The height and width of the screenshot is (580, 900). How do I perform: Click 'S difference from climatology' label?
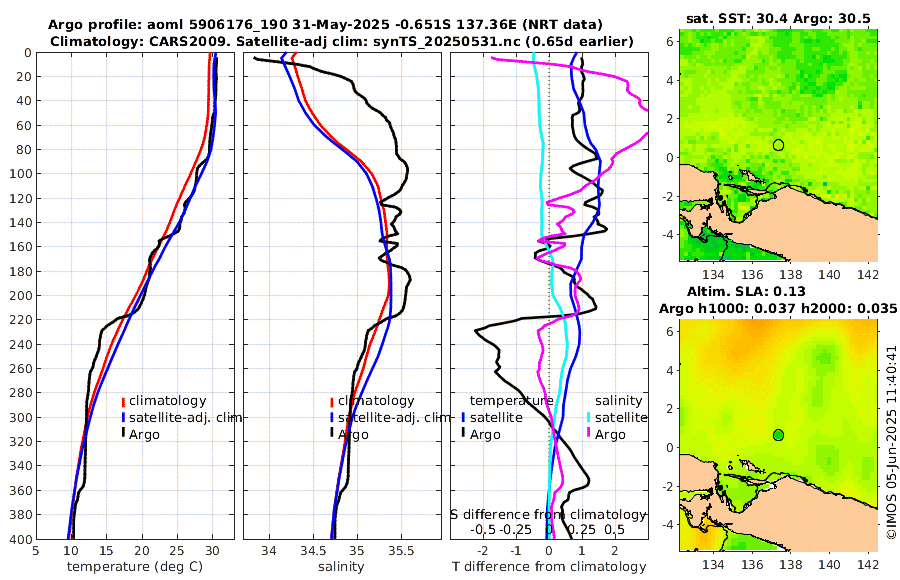548,515
